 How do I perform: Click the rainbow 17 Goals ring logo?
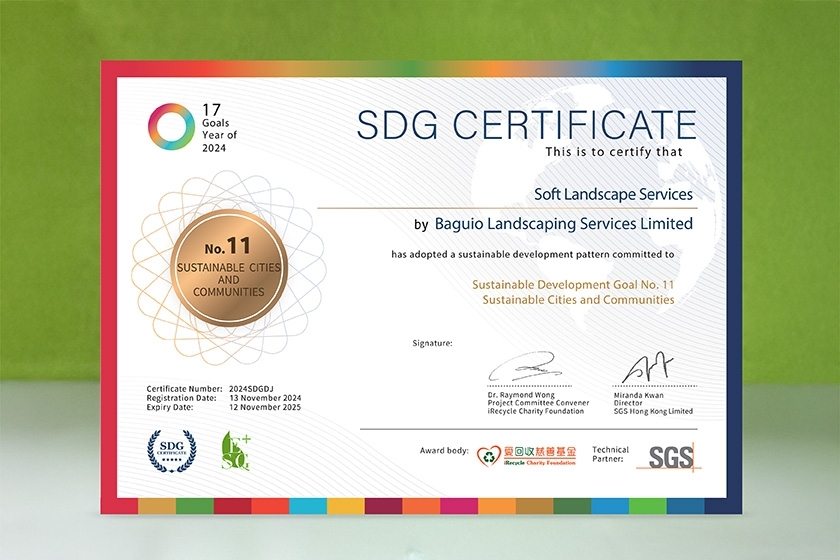tap(171, 126)
